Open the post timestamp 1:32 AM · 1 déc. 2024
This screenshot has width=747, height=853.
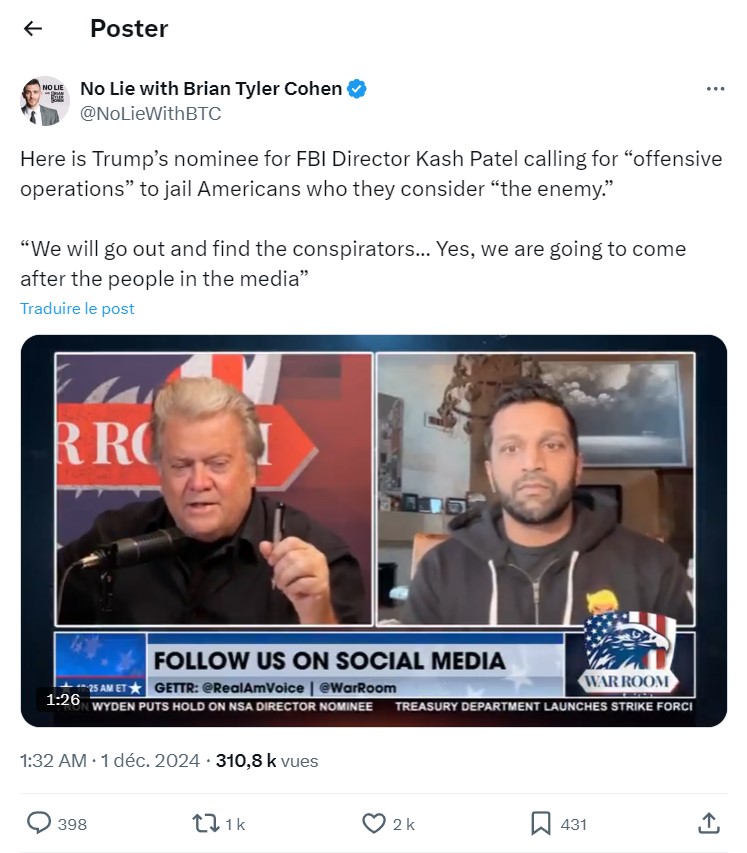coord(110,761)
